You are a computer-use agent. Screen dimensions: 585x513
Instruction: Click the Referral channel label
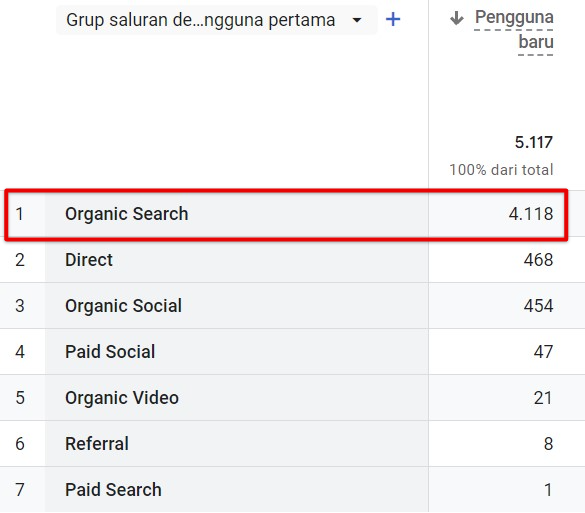97,444
